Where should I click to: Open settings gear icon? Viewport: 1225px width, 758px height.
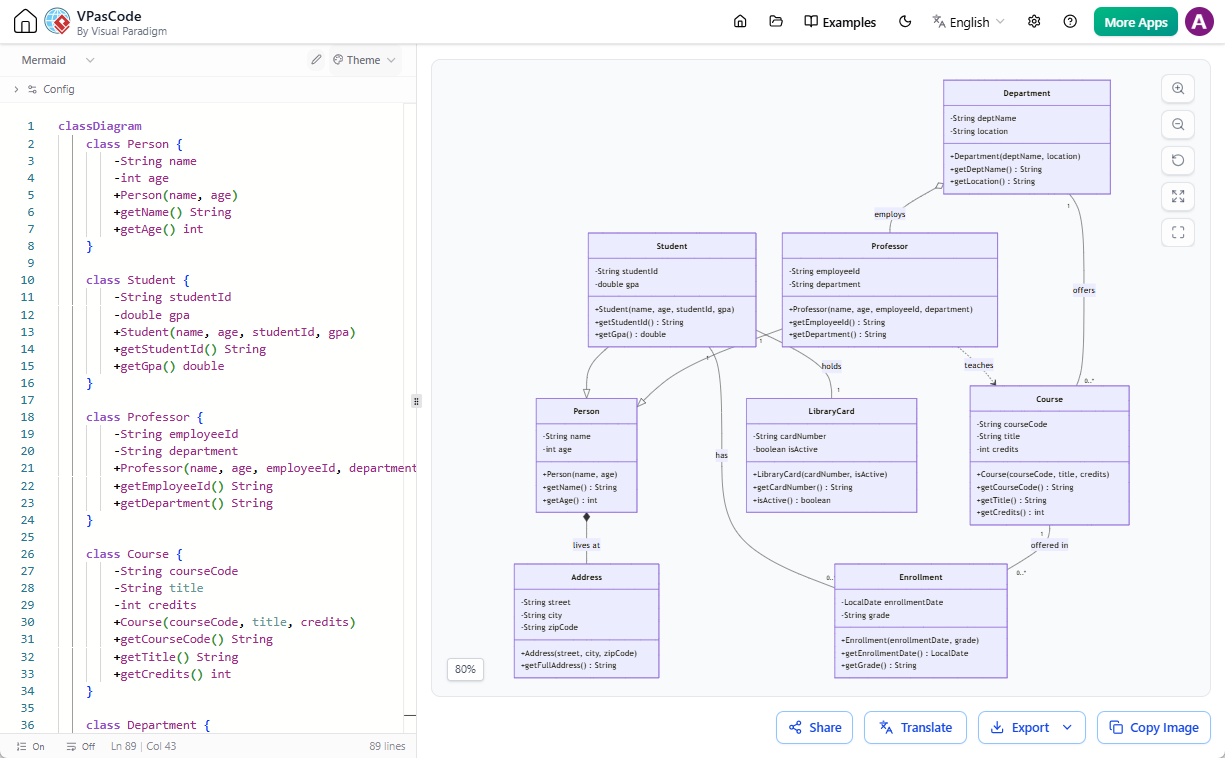pos(1034,22)
